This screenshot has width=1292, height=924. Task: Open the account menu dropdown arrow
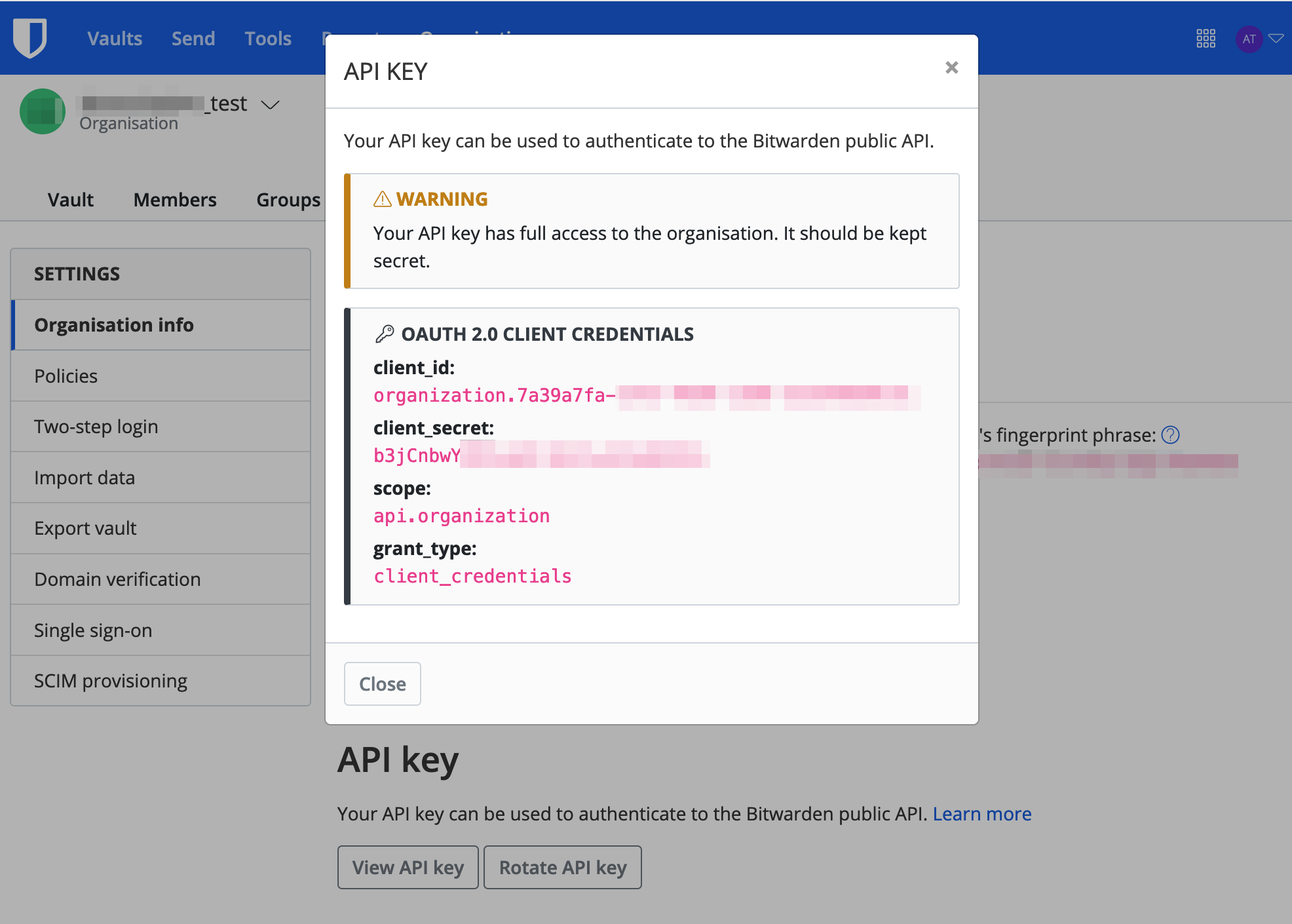pos(1276,39)
